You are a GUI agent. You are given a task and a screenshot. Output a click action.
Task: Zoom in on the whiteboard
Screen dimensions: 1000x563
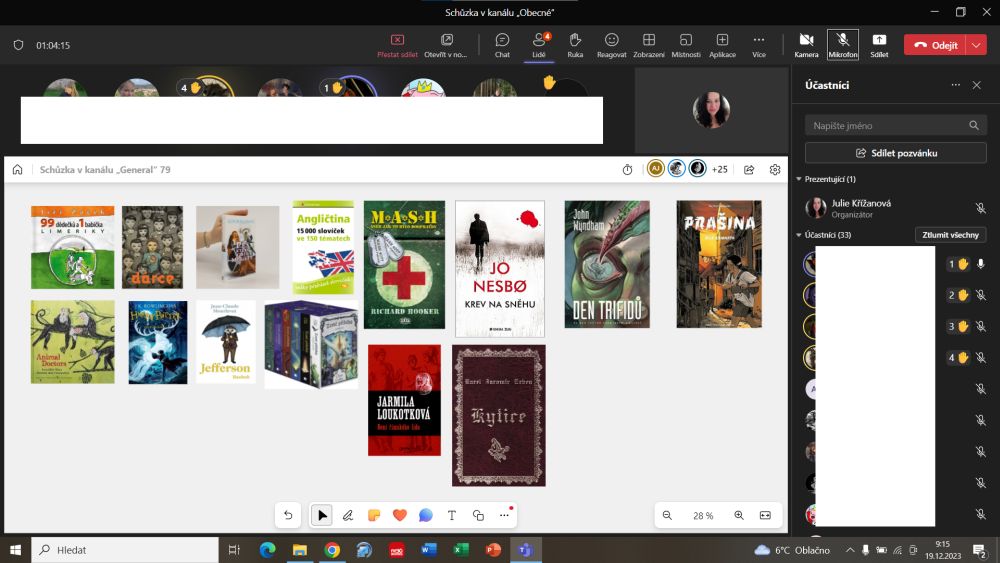pyautogui.click(x=739, y=515)
